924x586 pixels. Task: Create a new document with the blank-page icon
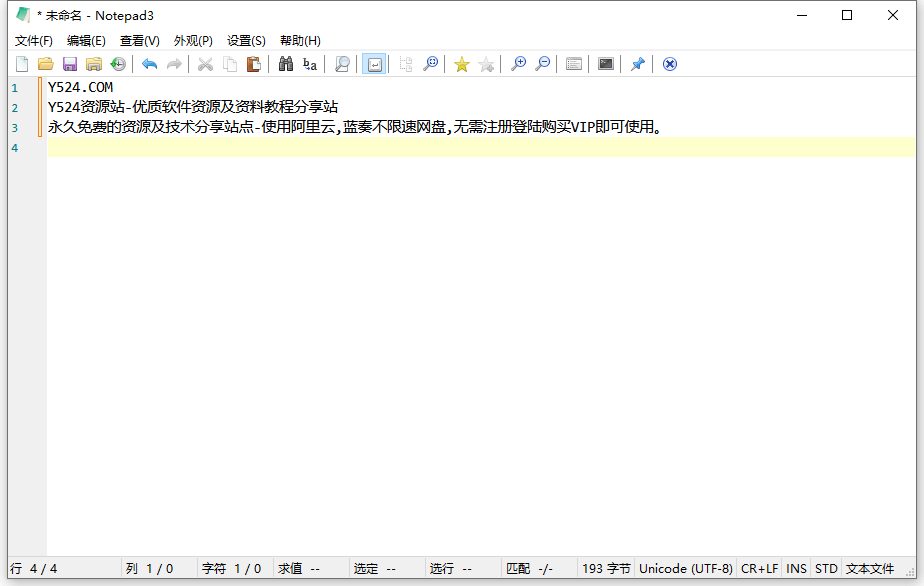pos(22,64)
